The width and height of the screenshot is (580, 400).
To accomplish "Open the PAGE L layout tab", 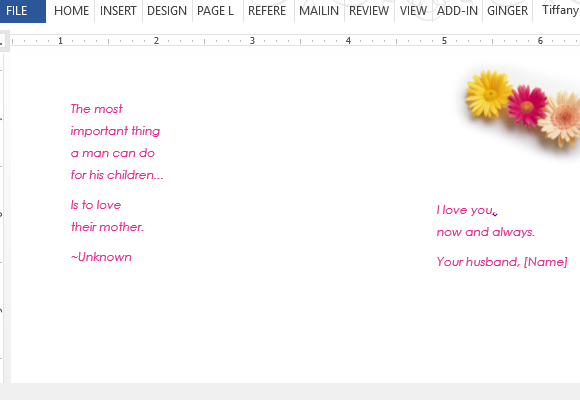I will pos(216,11).
